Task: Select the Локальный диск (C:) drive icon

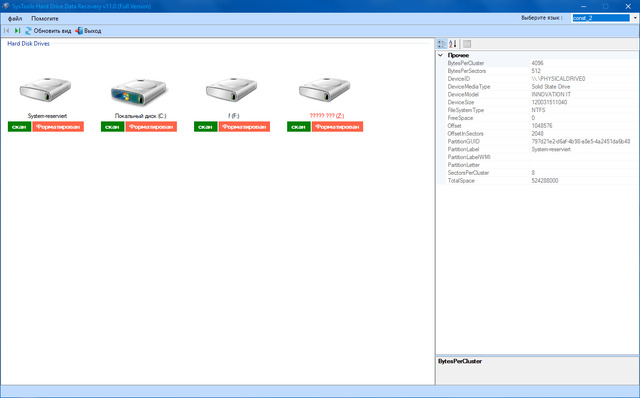Action: [139, 91]
